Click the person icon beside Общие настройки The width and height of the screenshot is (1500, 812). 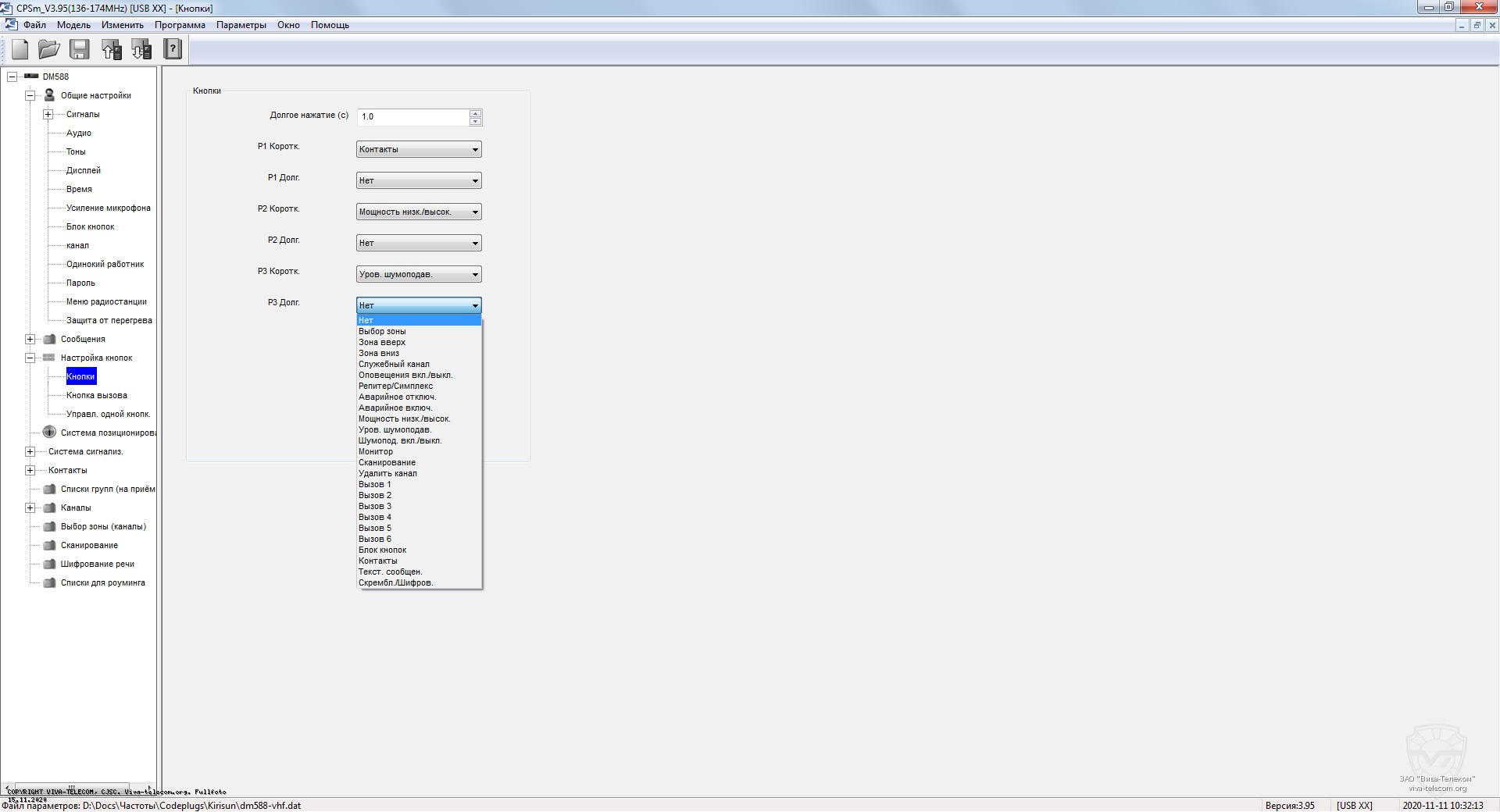[x=49, y=95]
